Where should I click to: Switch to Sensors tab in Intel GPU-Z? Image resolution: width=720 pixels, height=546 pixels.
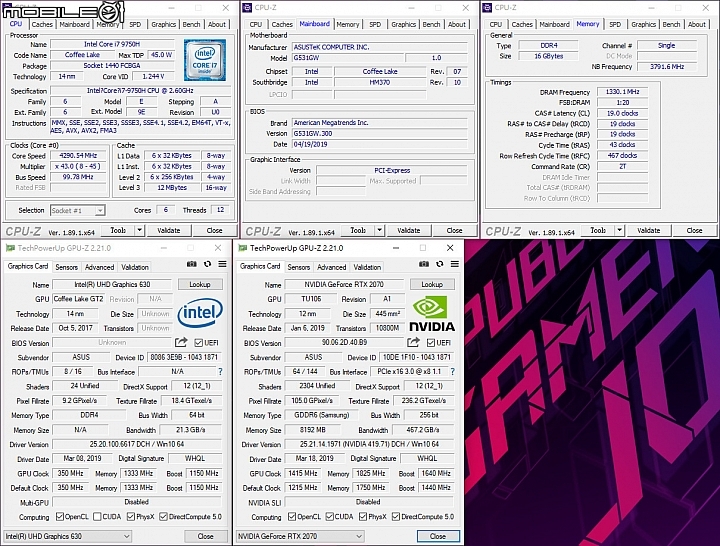67,267
